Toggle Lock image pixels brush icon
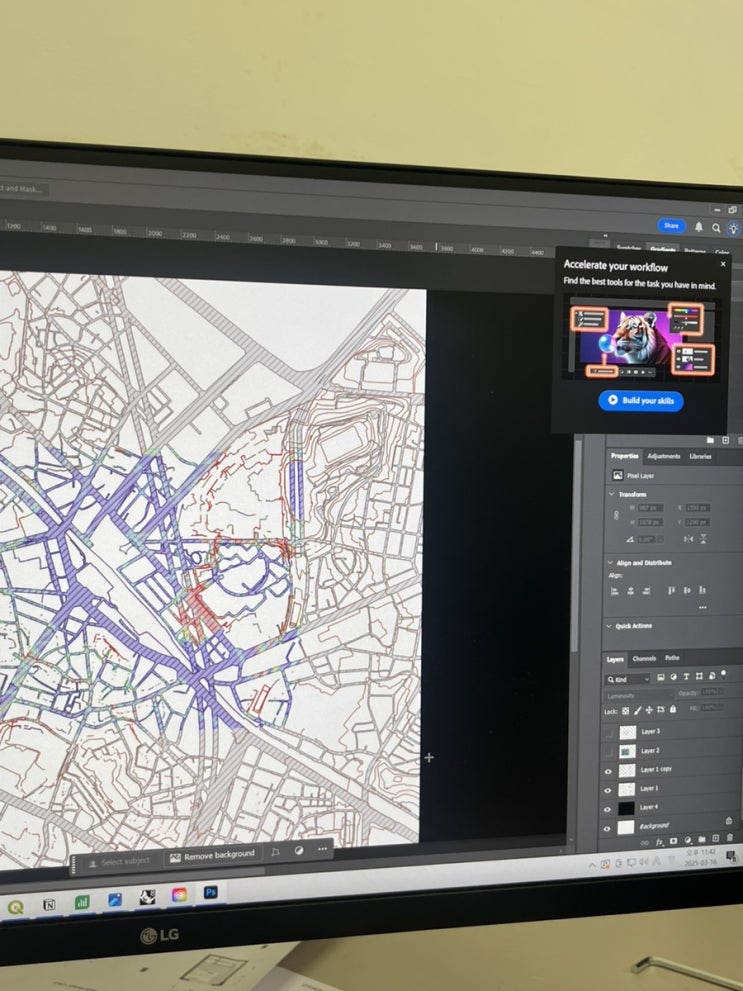The height and width of the screenshot is (991, 743). 637,710
